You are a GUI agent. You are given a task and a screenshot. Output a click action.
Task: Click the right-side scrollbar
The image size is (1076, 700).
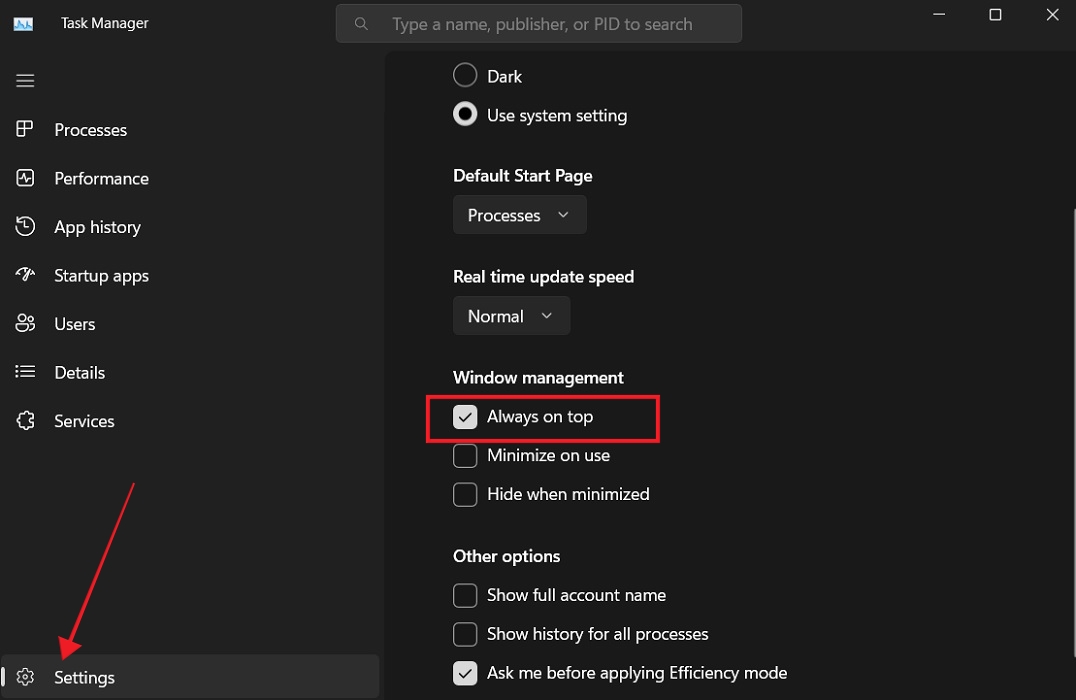point(1071,300)
